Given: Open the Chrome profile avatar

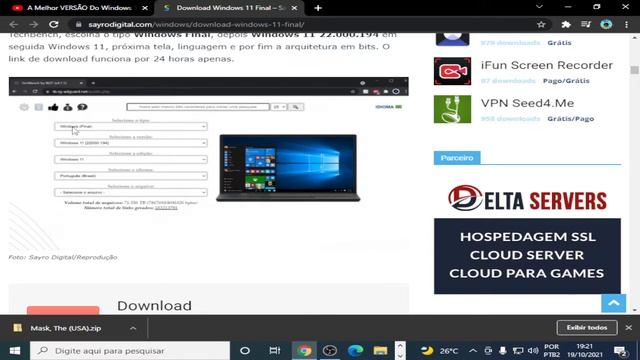Looking at the screenshot, I should (606, 24).
